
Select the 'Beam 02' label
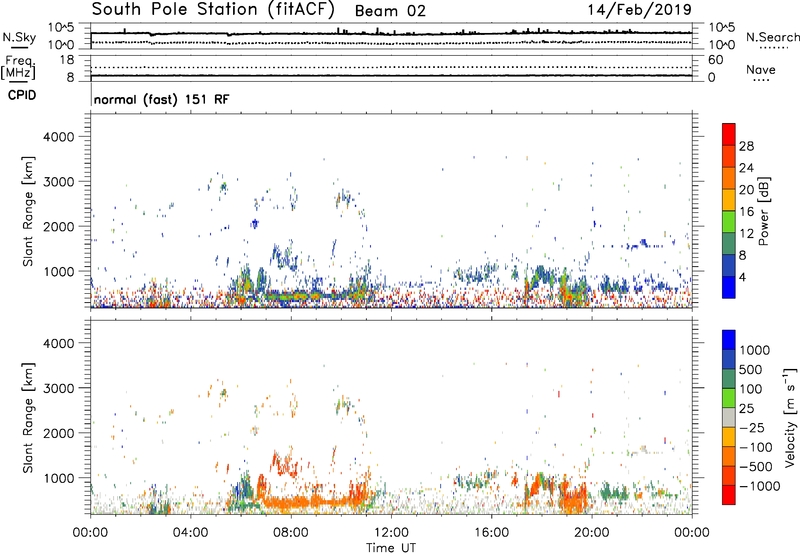390,11
